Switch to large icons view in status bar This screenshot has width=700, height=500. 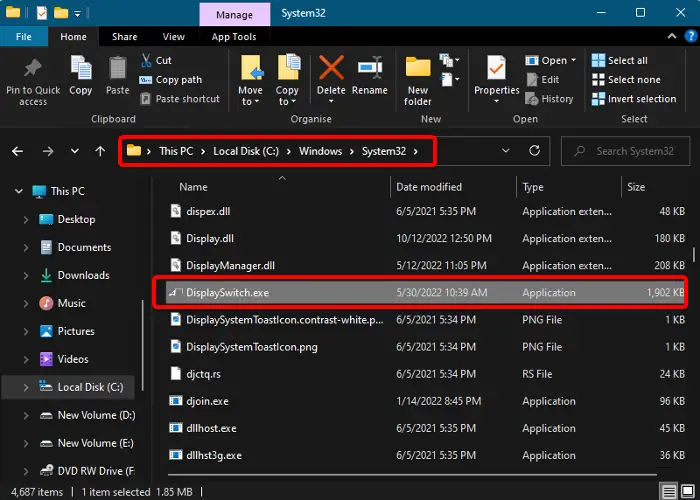[x=688, y=492]
